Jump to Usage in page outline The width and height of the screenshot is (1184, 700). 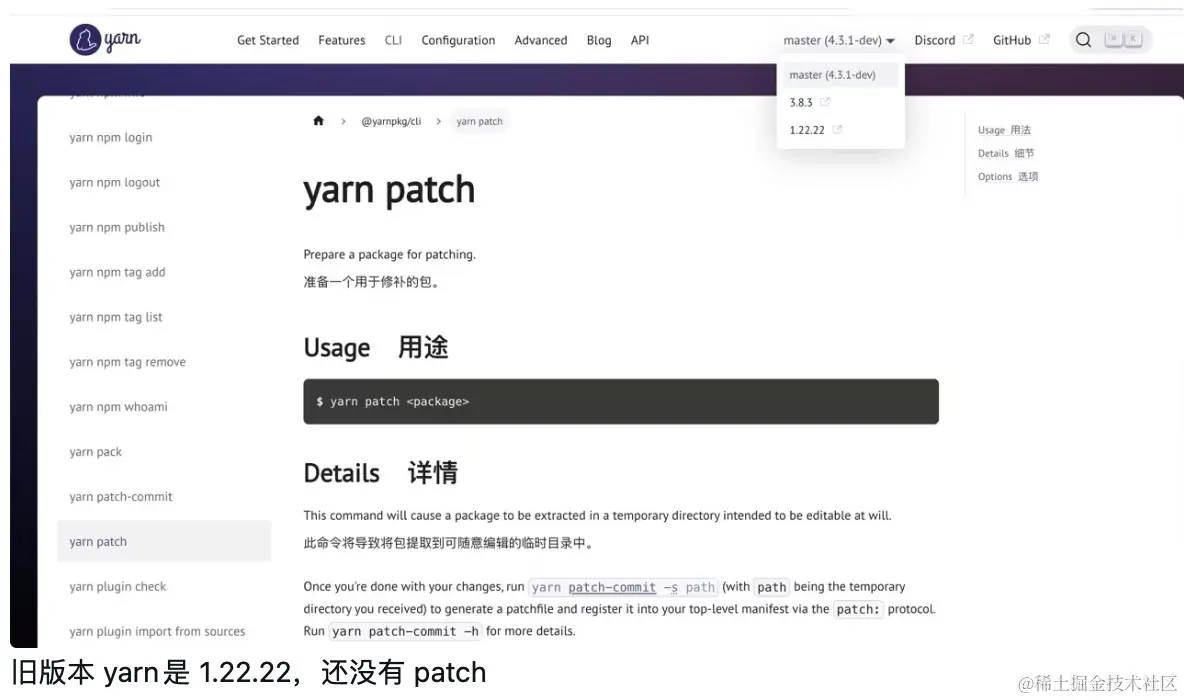click(x=1004, y=130)
